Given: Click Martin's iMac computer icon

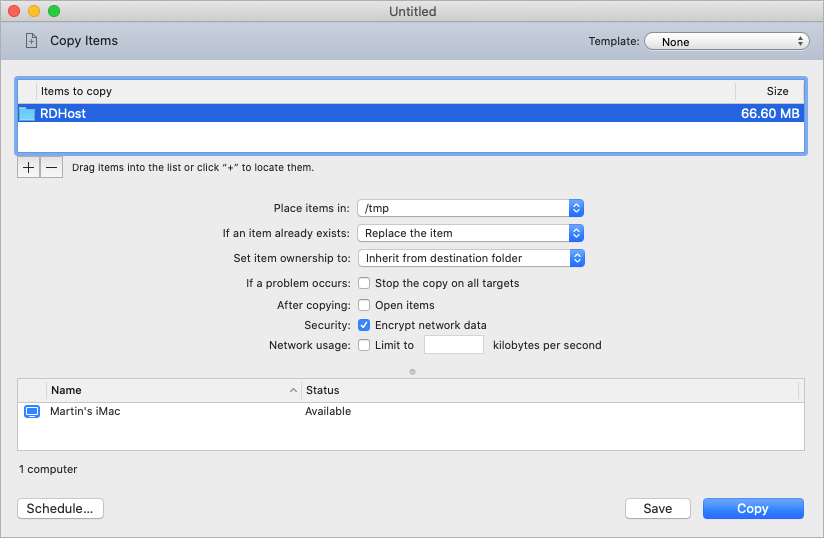Looking at the screenshot, I should click(31, 411).
